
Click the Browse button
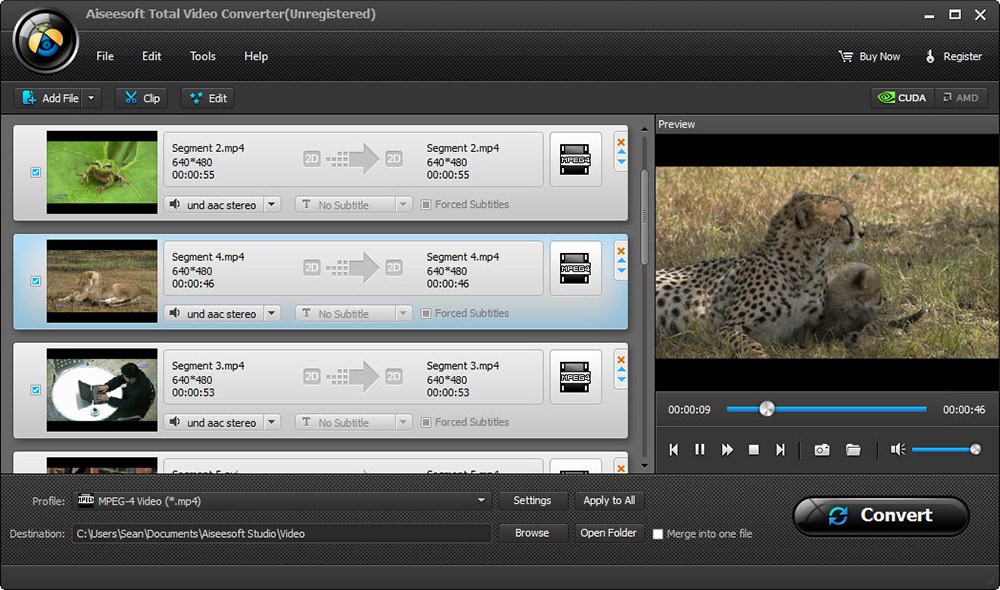[532, 533]
